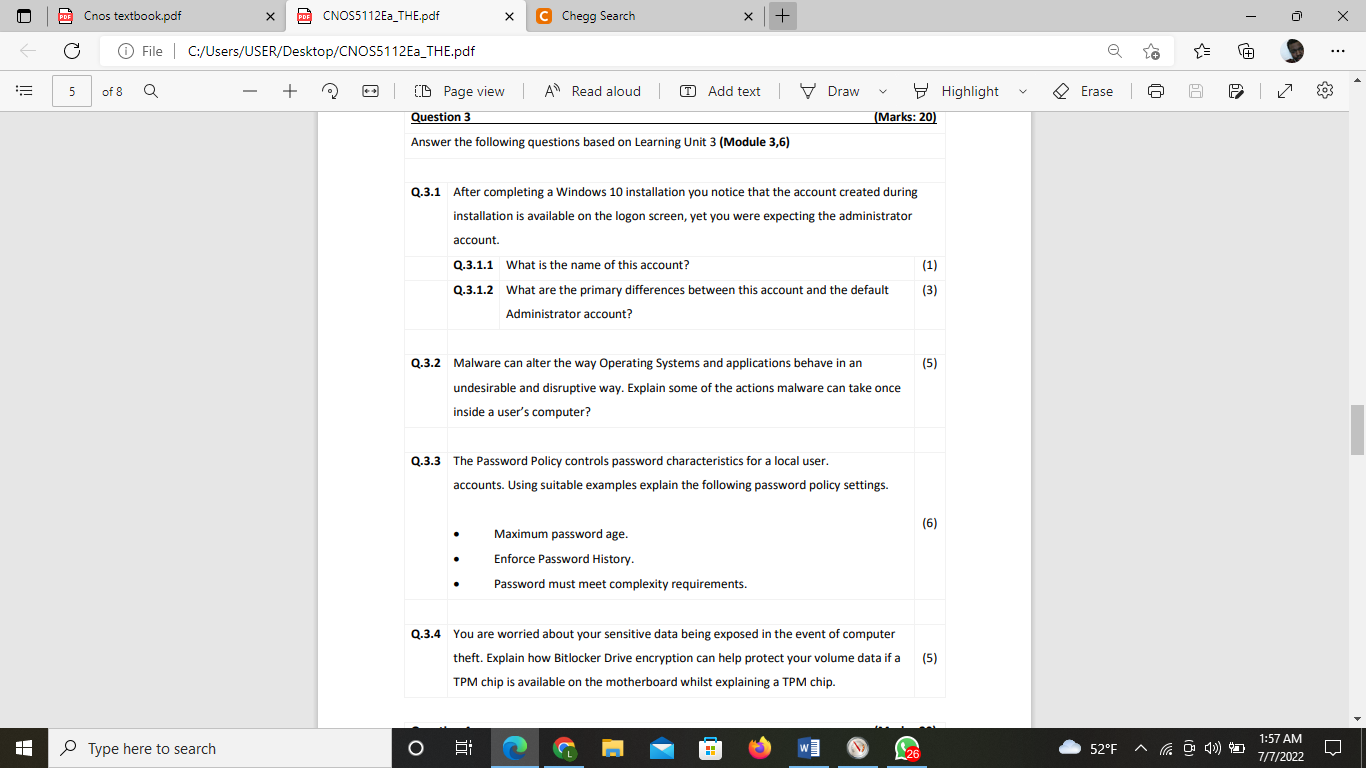The height and width of the screenshot is (768, 1366).
Task: Add this page to favorites
Action: [x=1151, y=51]
